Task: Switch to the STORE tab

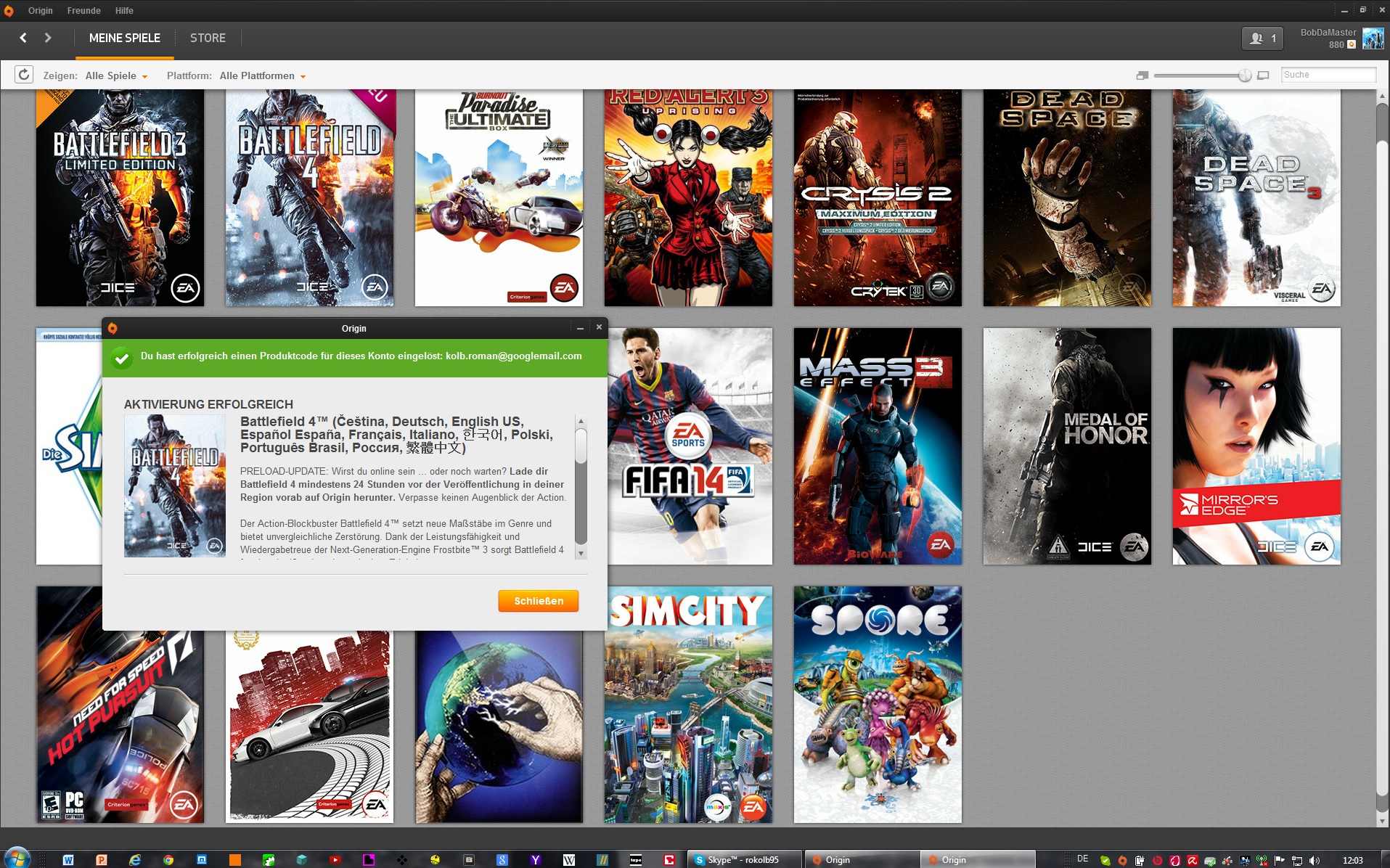Action: click(x=208, y=38)
